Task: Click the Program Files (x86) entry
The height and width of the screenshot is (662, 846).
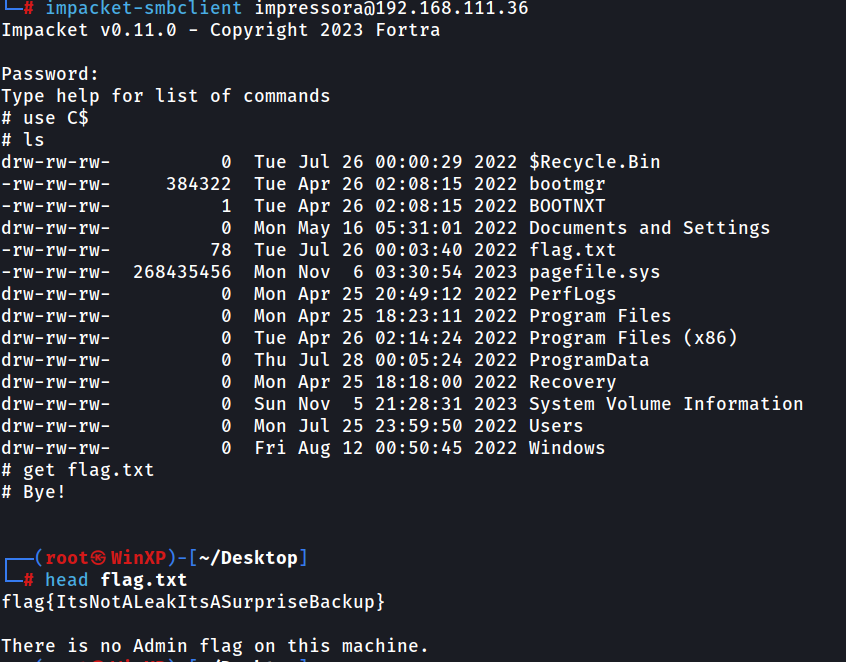Action: 633,338
